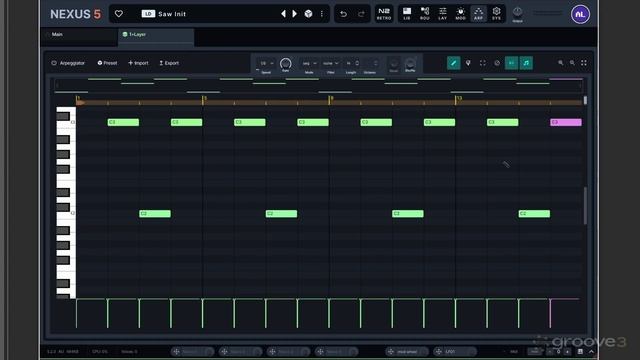Select the marquee selection tool

tap(483, 63)
